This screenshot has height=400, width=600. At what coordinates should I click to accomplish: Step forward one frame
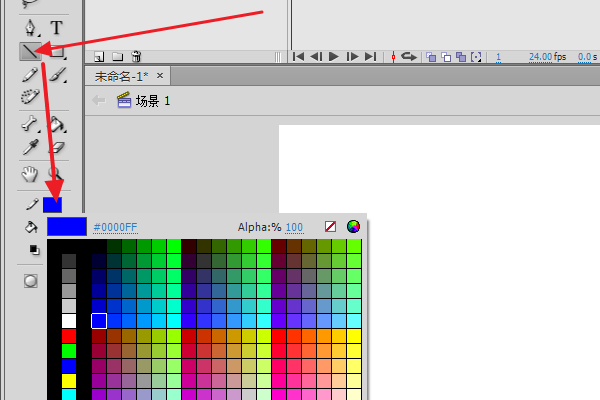click(352, 57)
